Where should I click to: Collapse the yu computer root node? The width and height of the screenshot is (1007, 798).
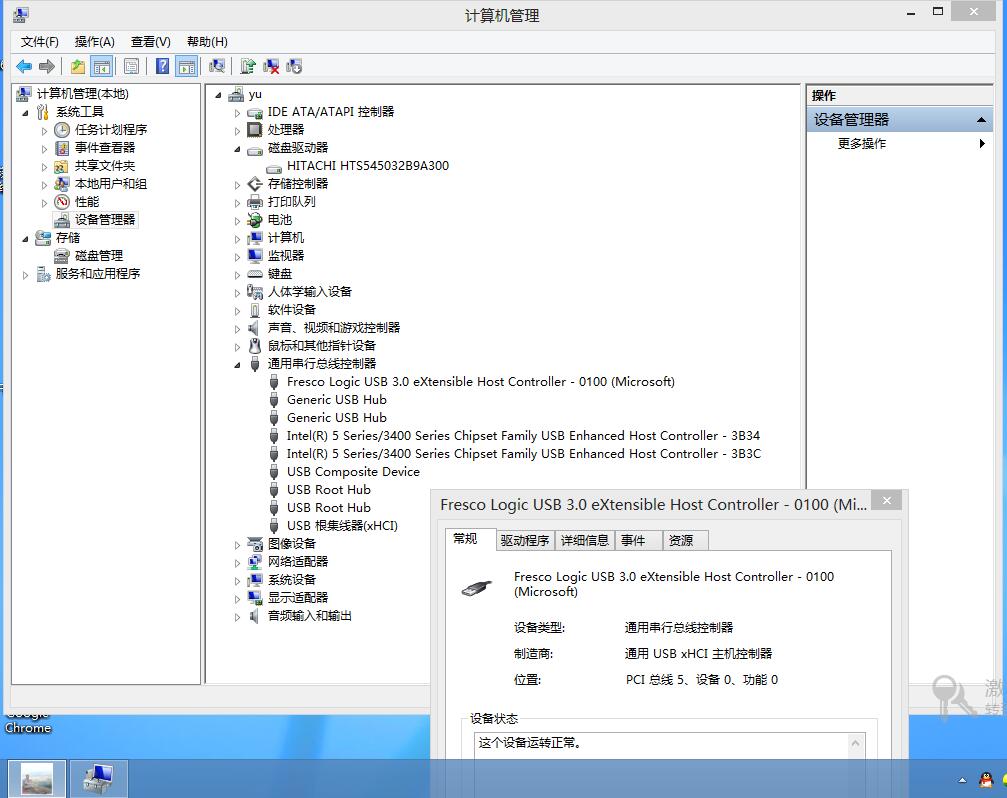point(218,95)
